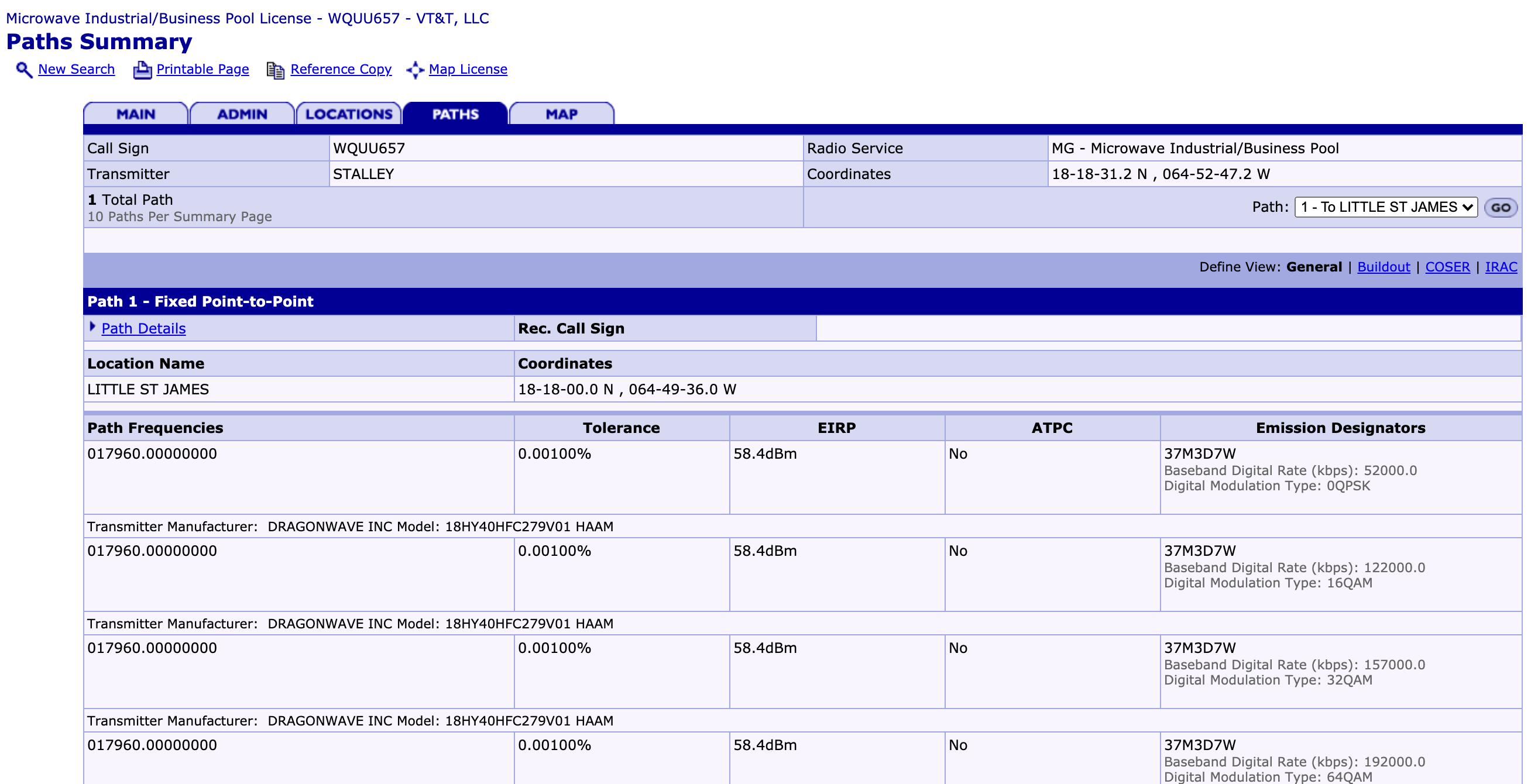Click the Printable Page printer icon

142,70
